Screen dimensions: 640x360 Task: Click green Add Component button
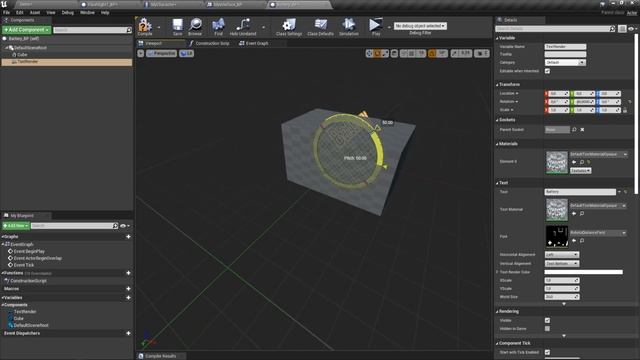click(27, 30)
